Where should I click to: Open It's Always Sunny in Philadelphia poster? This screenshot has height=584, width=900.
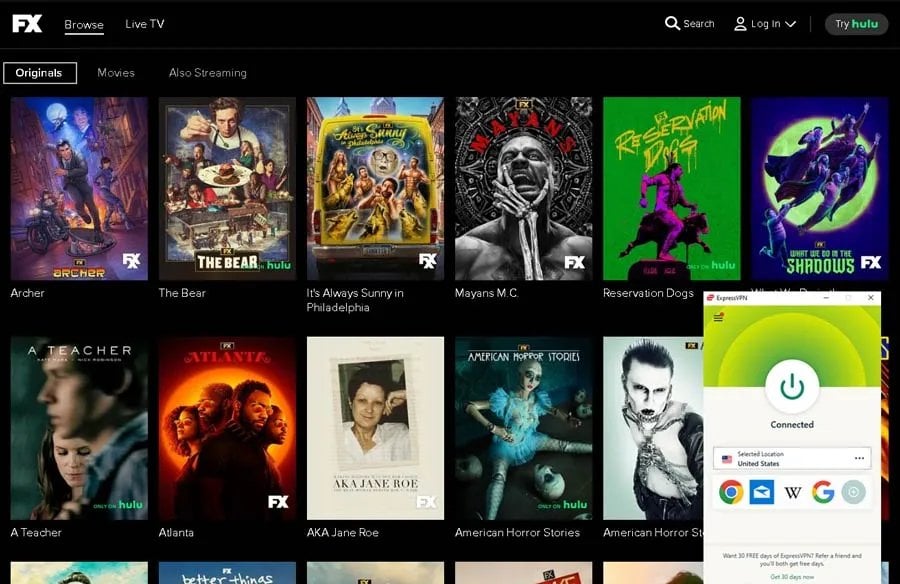click(x=375, y=188)
